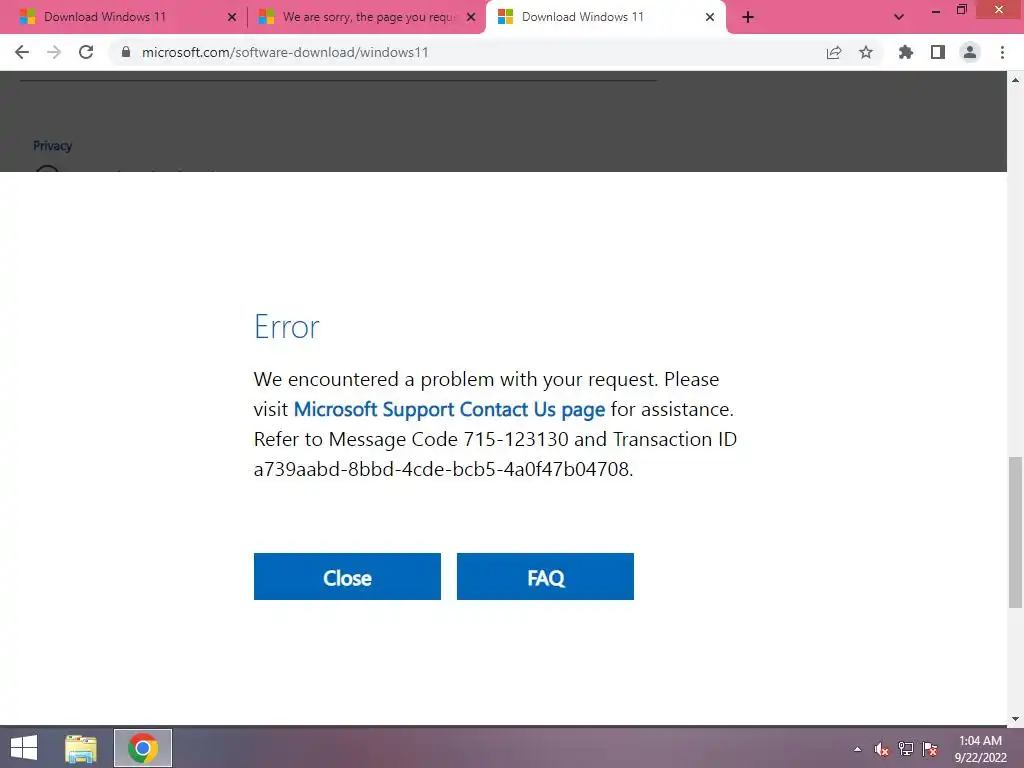Viewport: 1024px width, 768px height.
Task: Click the vertical scrollbar thumb
Action: tap(1015, 532)
